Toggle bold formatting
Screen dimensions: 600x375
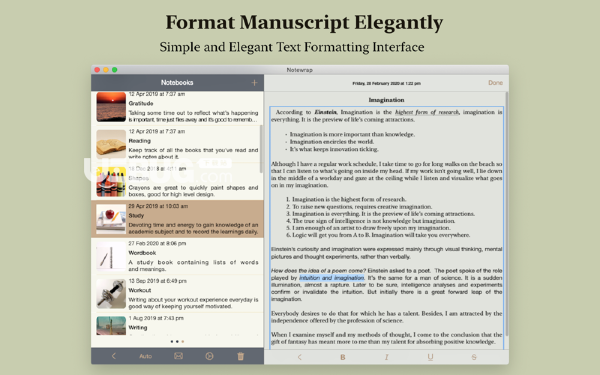click(x=342, y=357)
